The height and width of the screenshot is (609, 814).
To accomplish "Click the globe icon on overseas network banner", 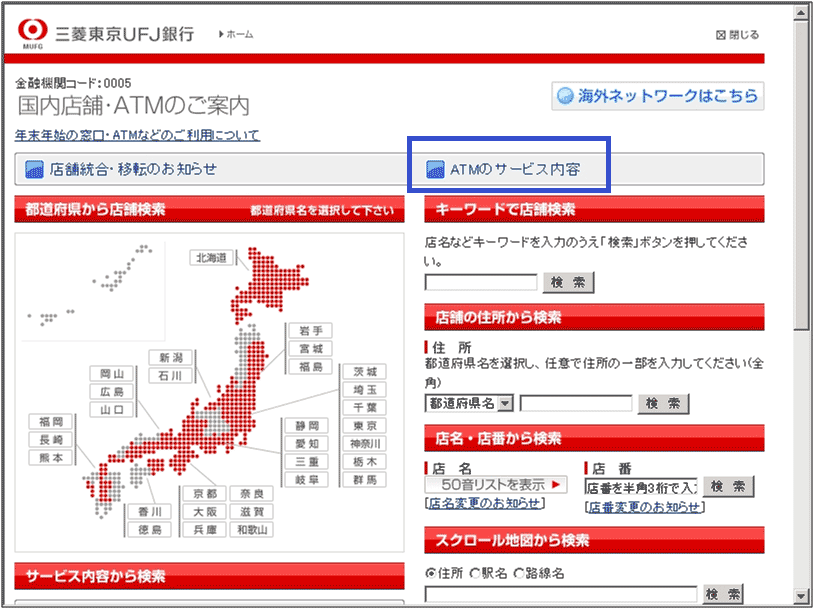I will coord(565,97).
